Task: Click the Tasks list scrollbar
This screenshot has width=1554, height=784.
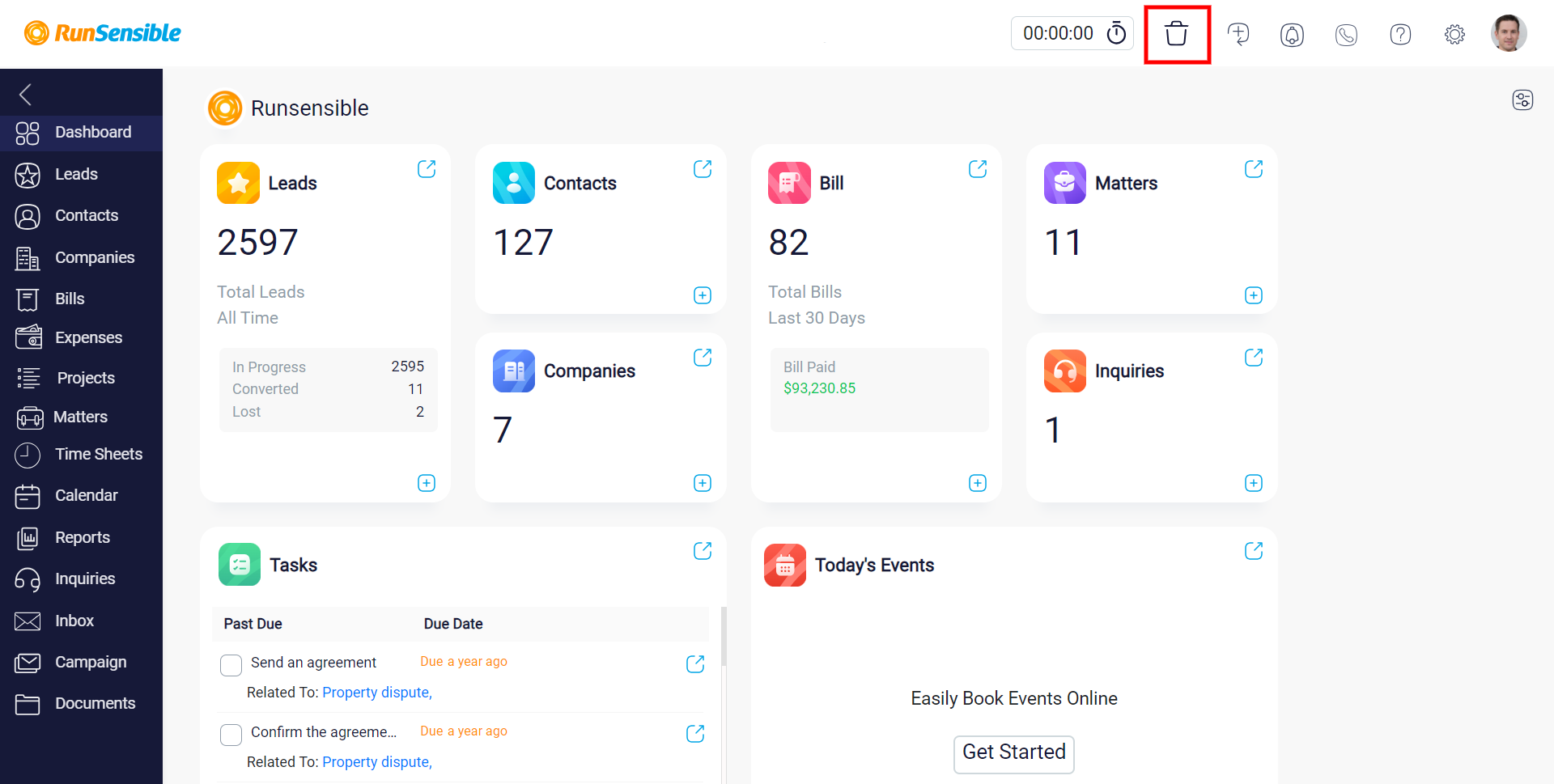Action: tap(724, 636)
